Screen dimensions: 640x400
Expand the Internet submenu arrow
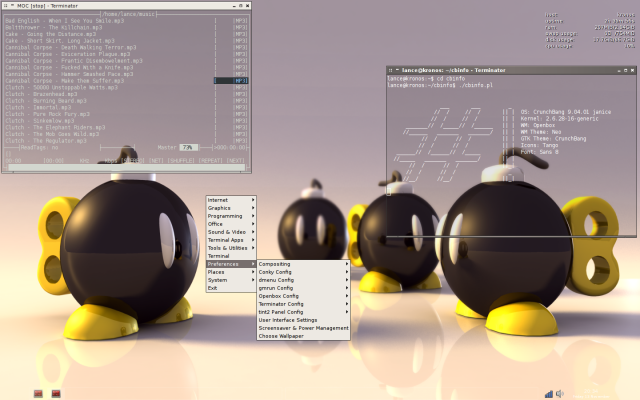pyautogui.click(x=253, y=200)
